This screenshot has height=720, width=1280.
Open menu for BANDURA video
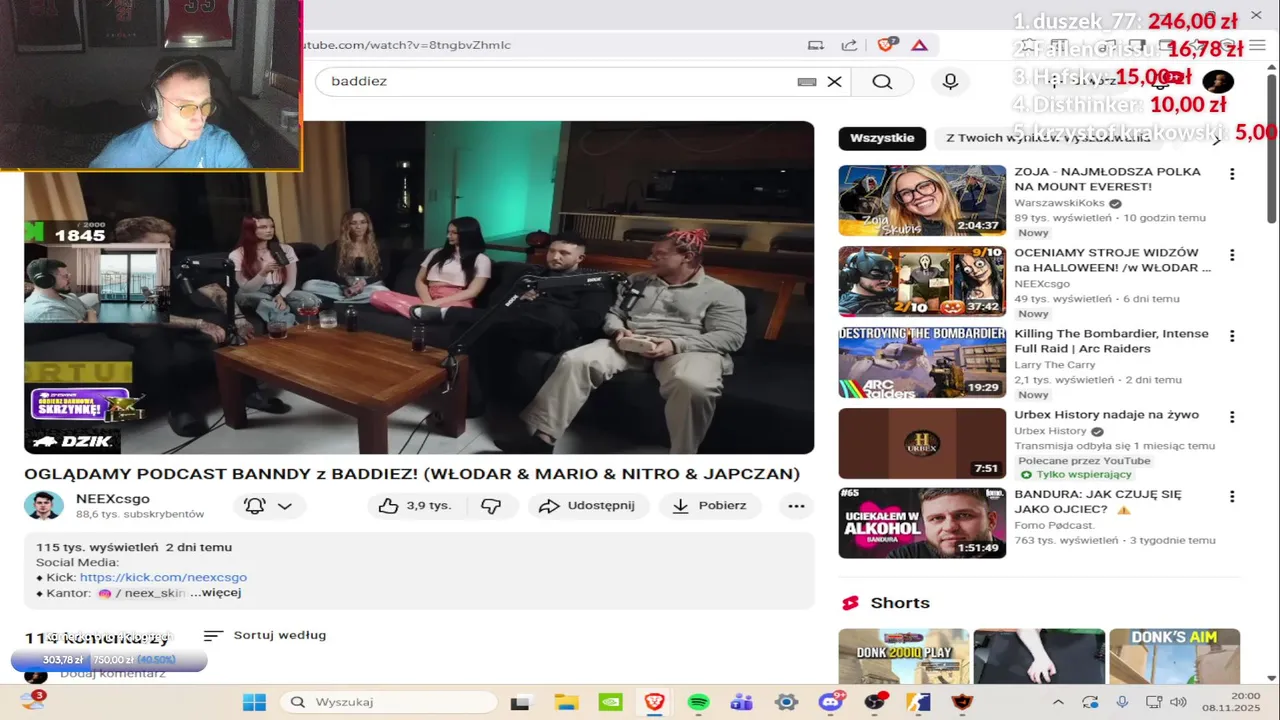[x=1232, y=497]
